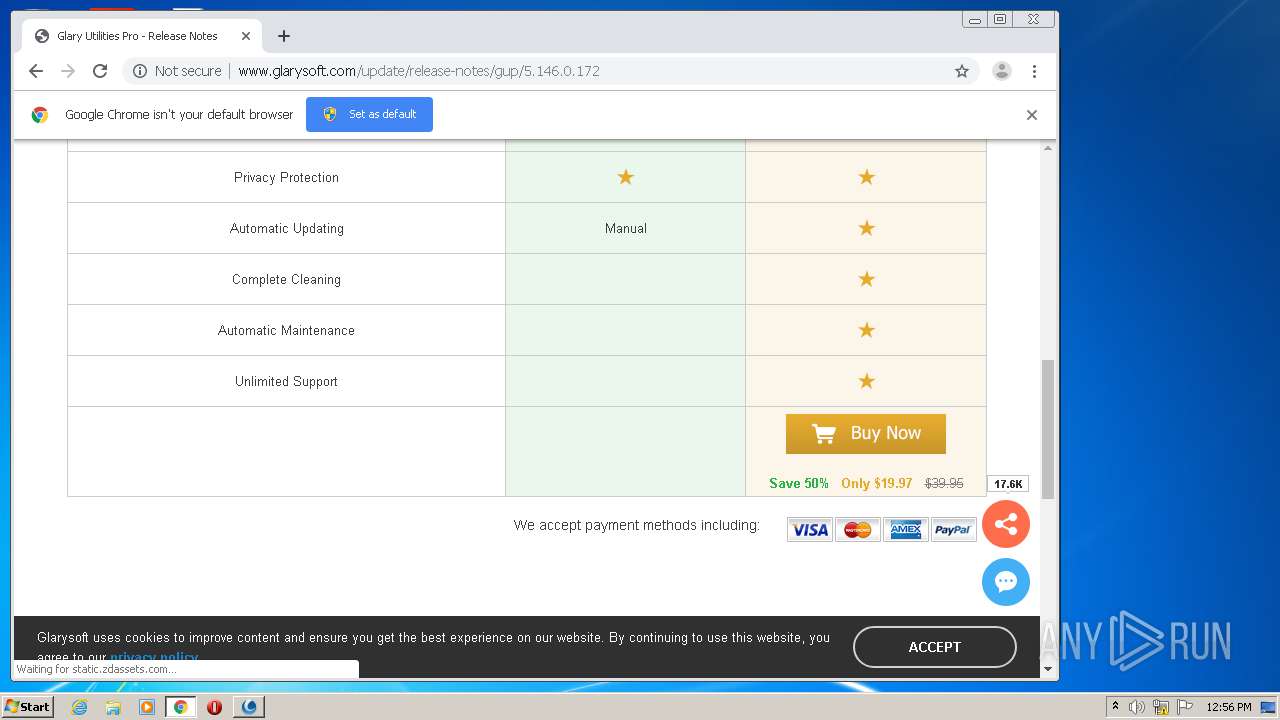Click the Buy Now button

pyautogui.click(x=866, y=434)
